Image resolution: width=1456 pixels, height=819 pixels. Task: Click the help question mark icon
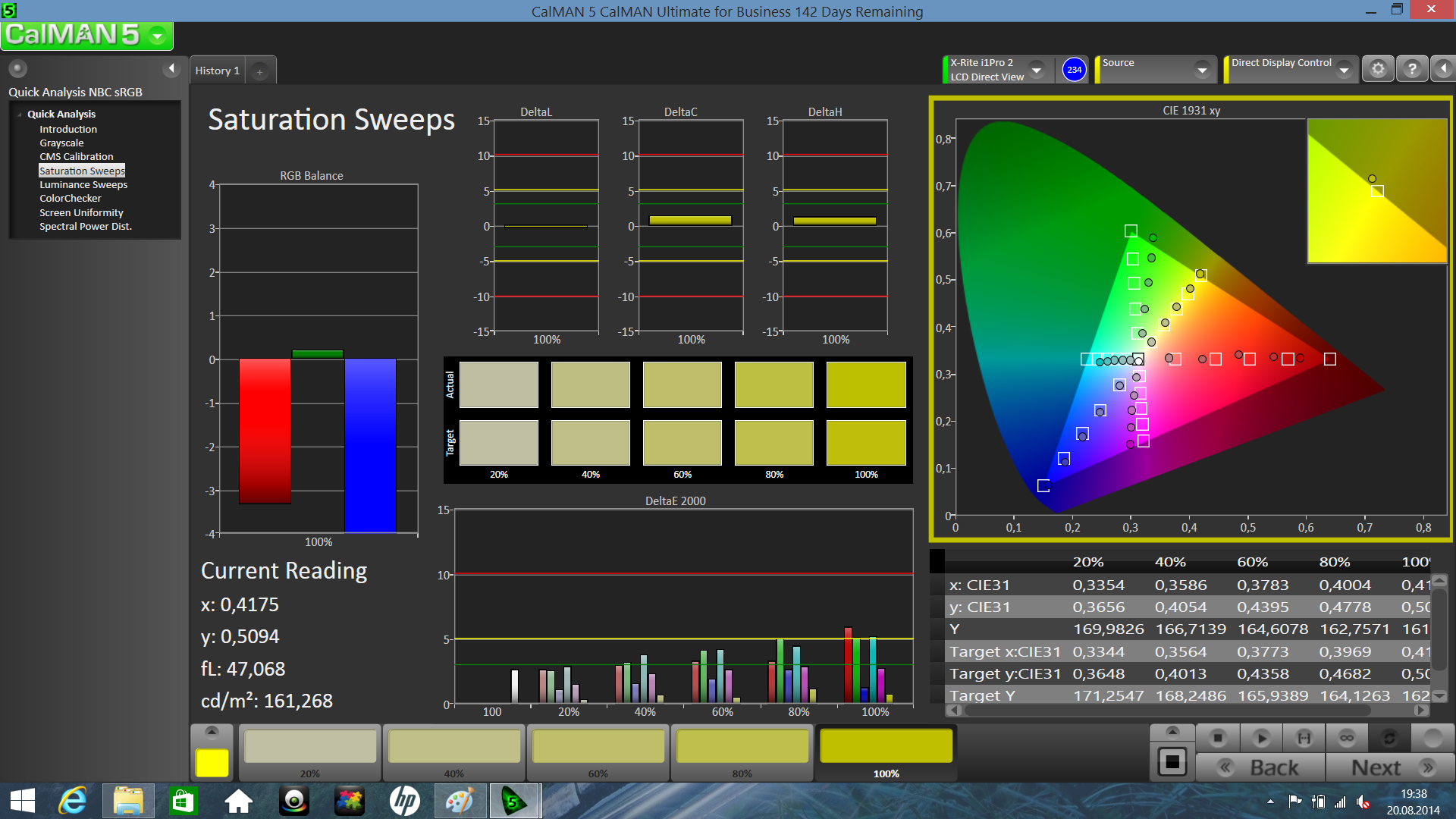coord(1412,69)
